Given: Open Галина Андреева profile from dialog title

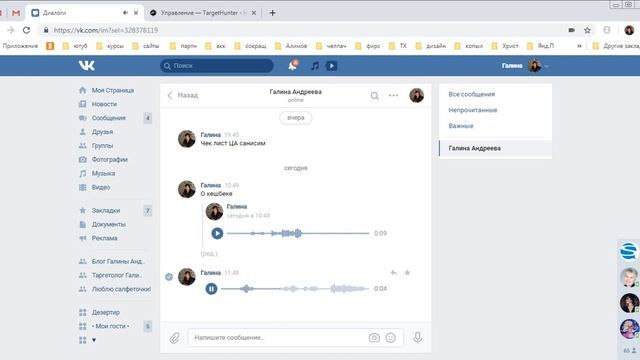Looking at the screenshot, I should [296, 92].
